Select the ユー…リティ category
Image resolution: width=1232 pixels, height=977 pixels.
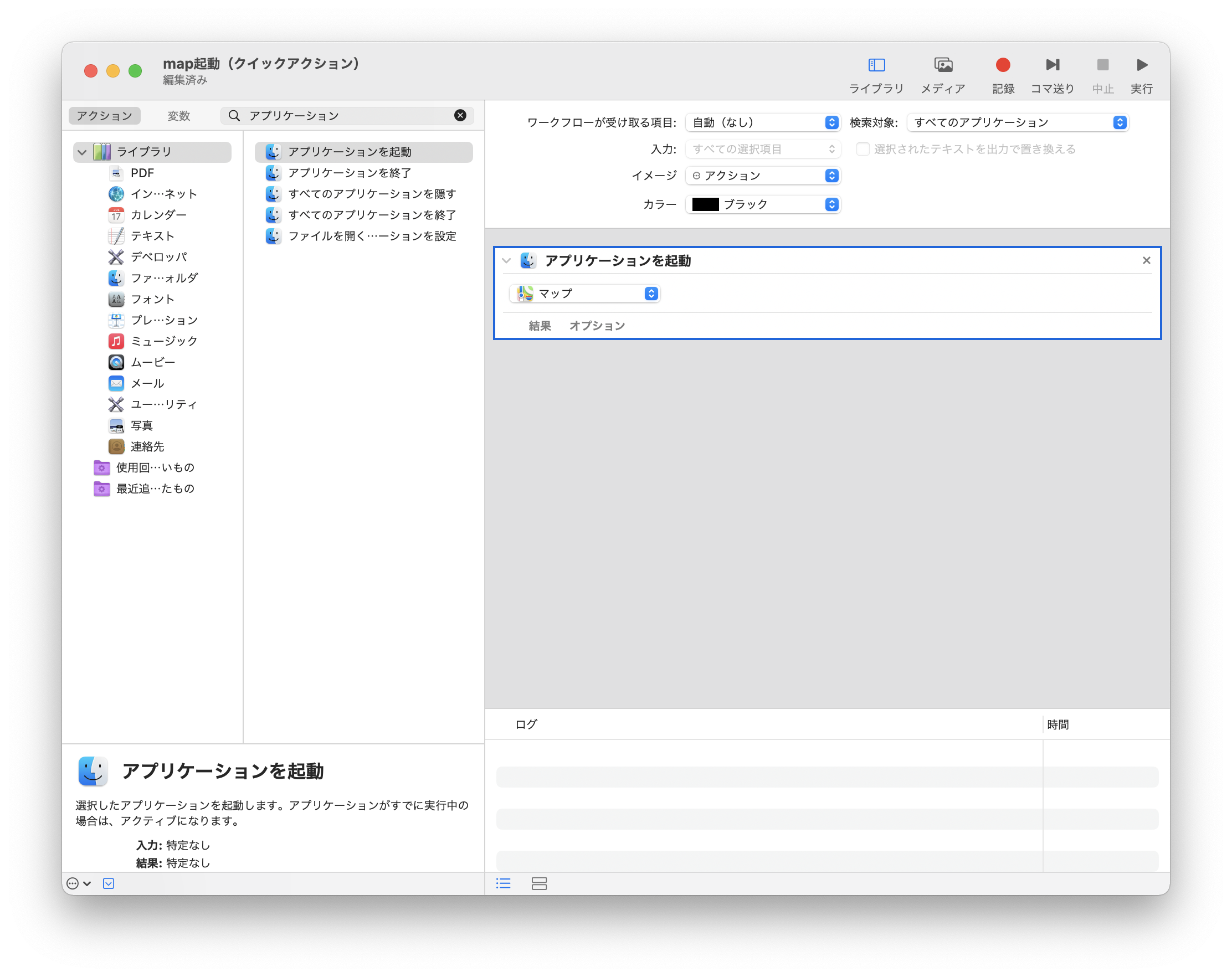(x=152, y=404)
